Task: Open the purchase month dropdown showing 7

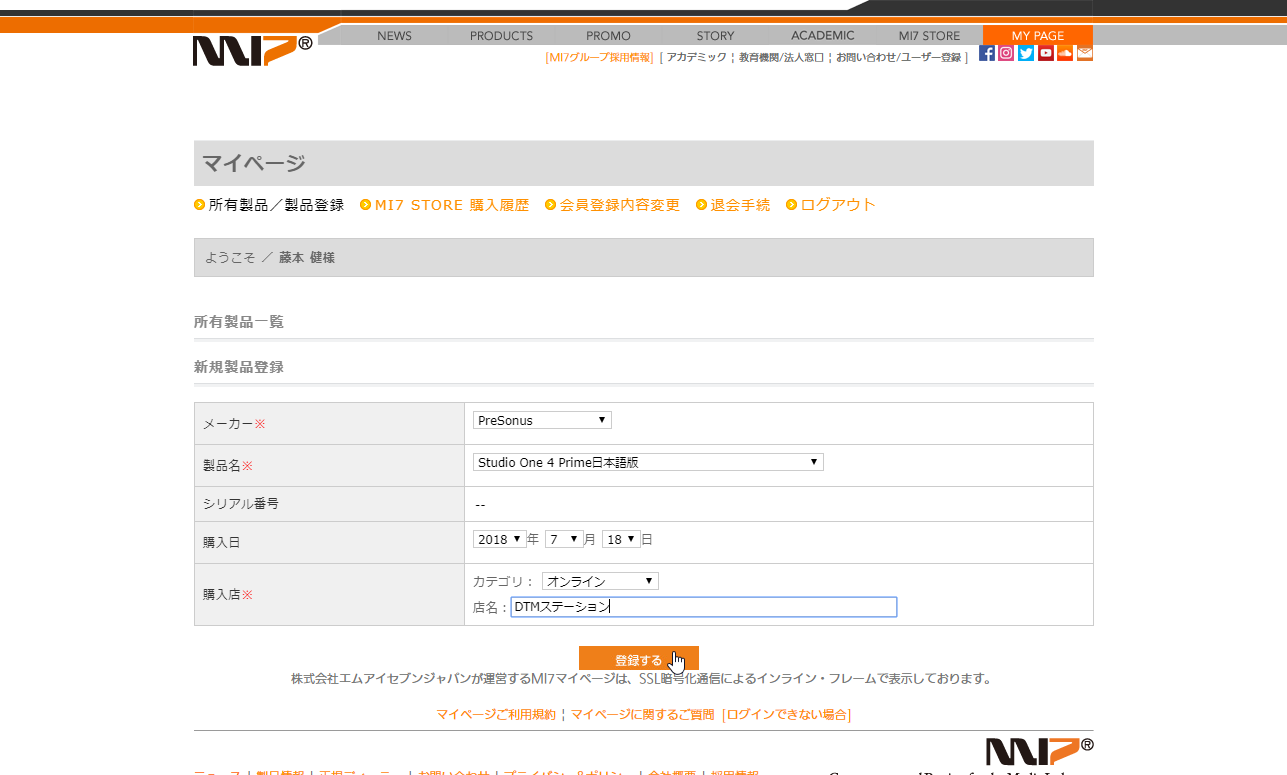Action: pos(564,539)
